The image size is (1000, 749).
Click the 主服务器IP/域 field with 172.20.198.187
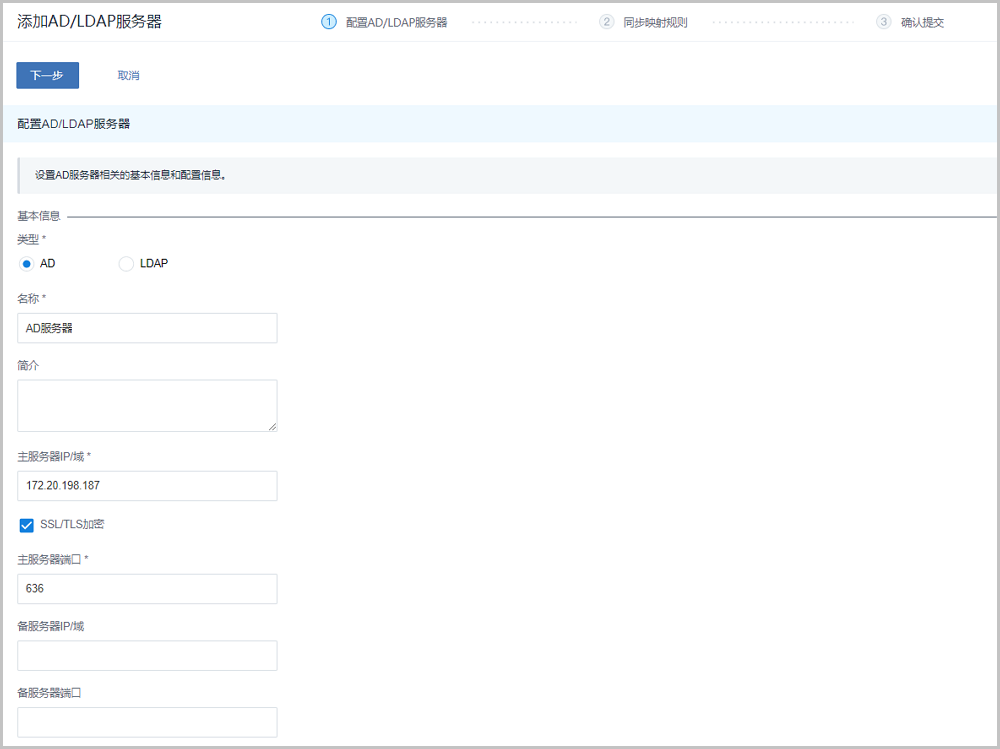click(x=147, y=486)
